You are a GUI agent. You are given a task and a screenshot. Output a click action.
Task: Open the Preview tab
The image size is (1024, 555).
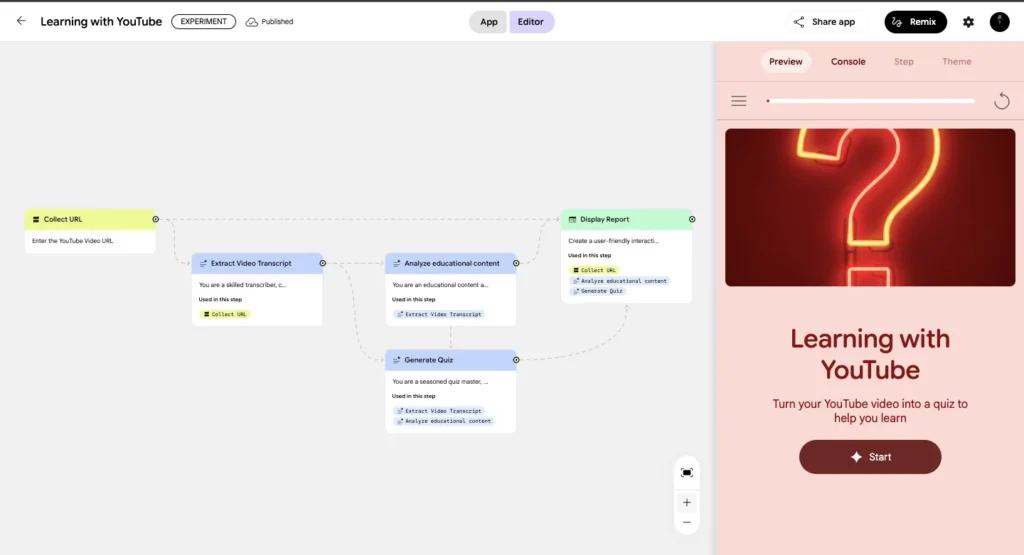click(786, 61)
